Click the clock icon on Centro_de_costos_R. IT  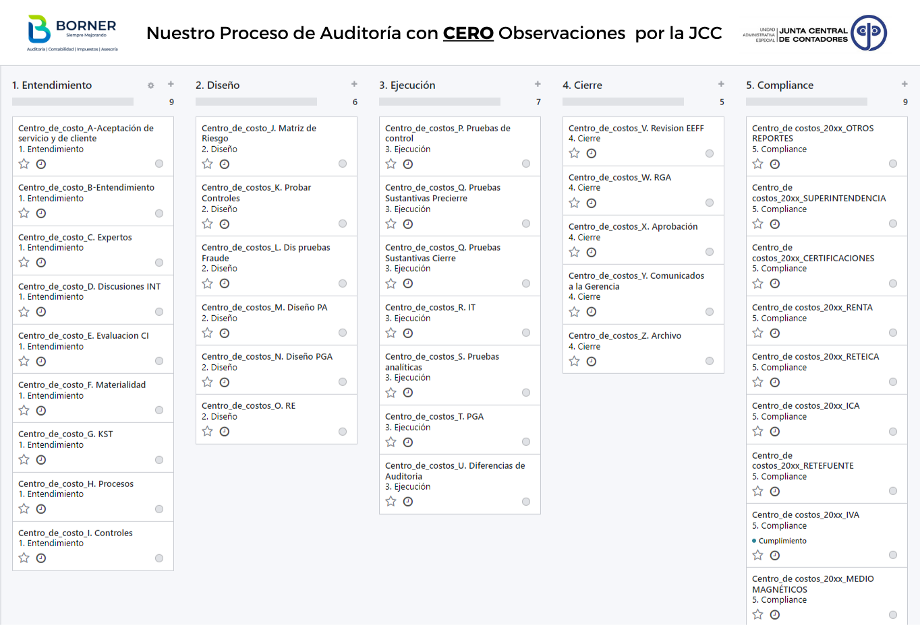pos(408,332)
